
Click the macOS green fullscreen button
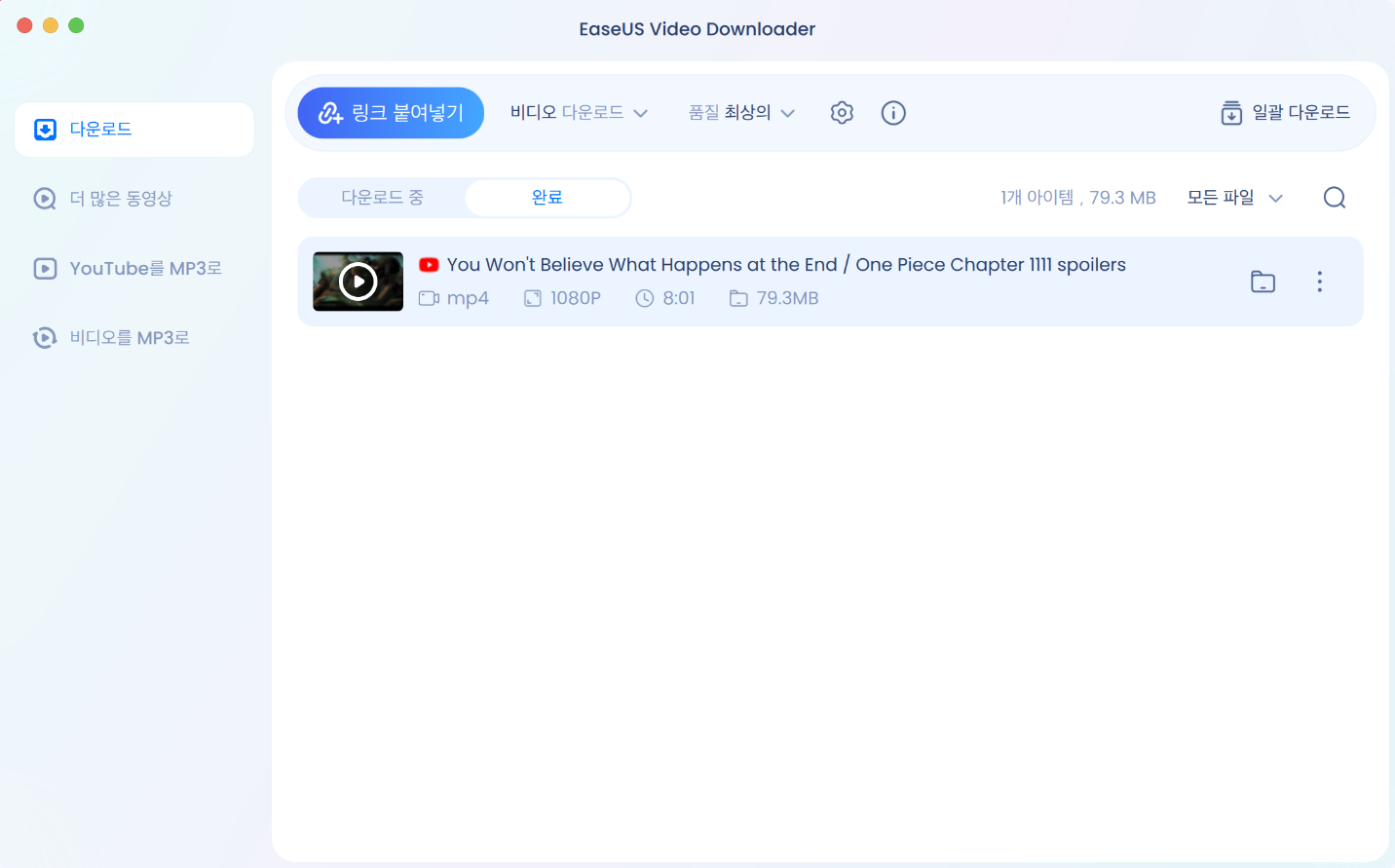click(76, 25)
